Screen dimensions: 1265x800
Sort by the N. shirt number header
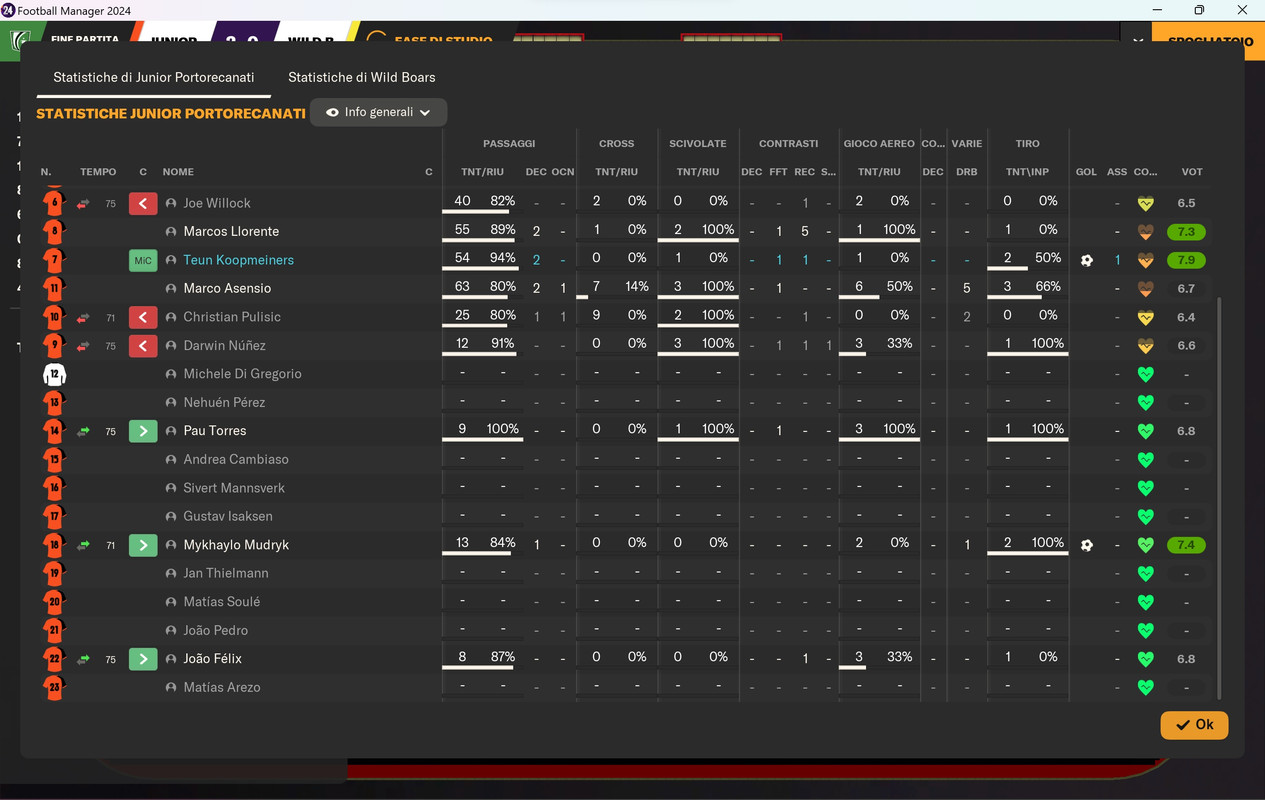tap(46, 172)
